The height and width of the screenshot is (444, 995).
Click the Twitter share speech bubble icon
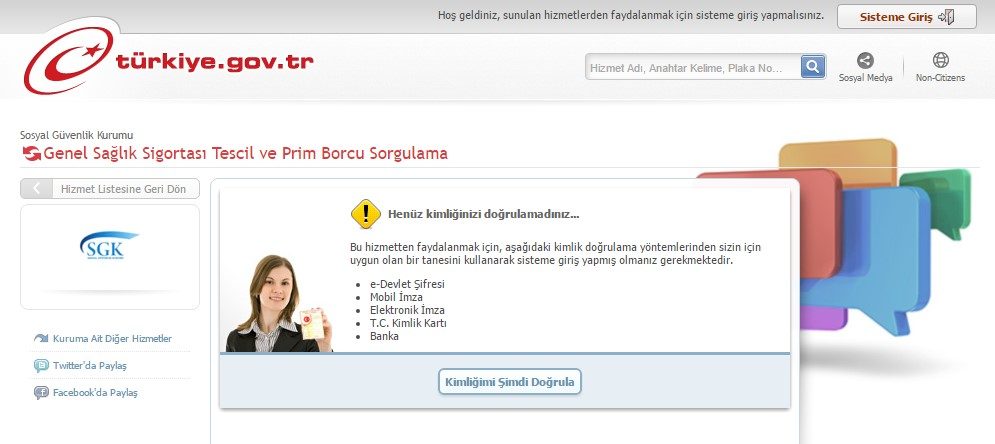point(41,365)
